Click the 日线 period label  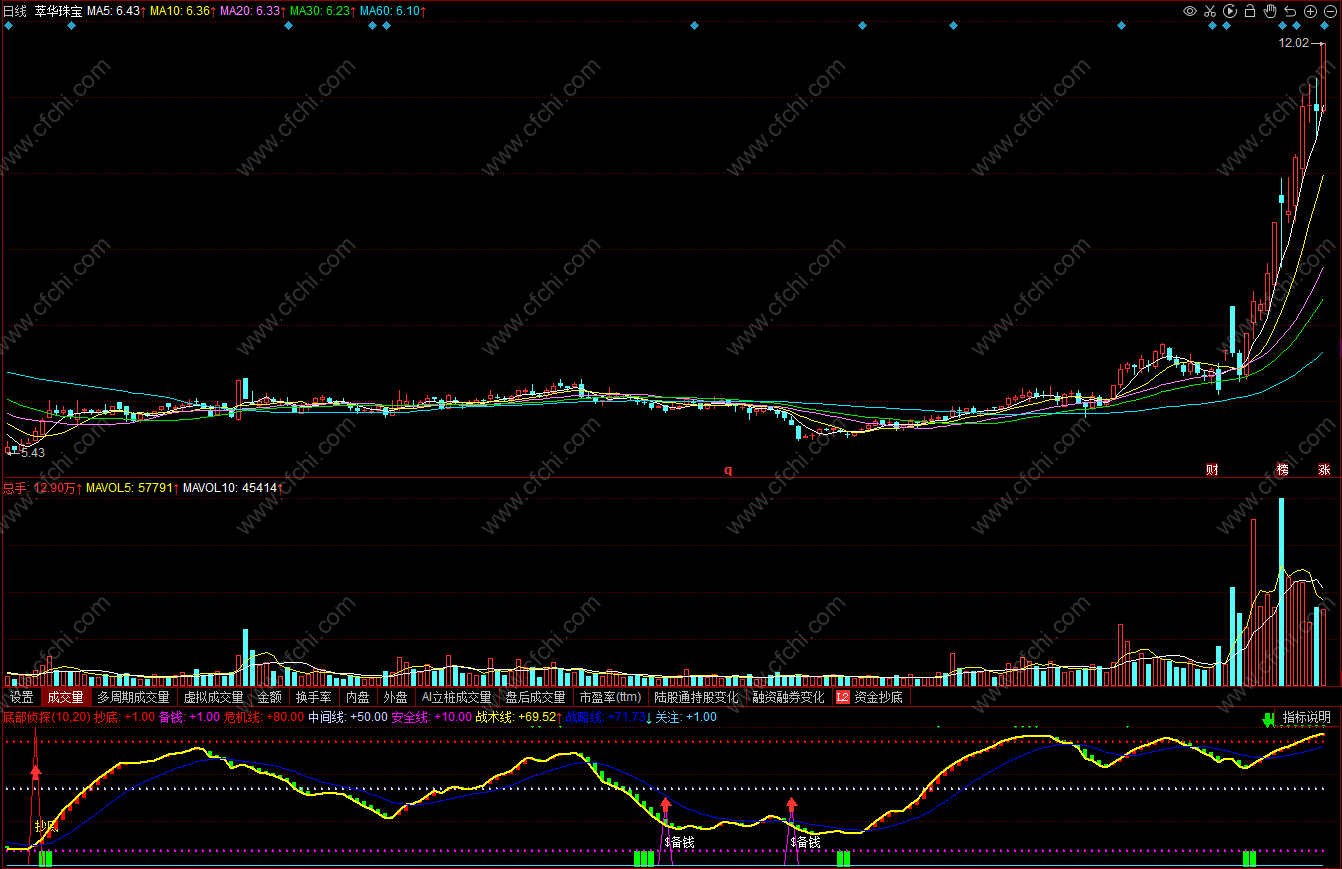(x=15, y=11)
